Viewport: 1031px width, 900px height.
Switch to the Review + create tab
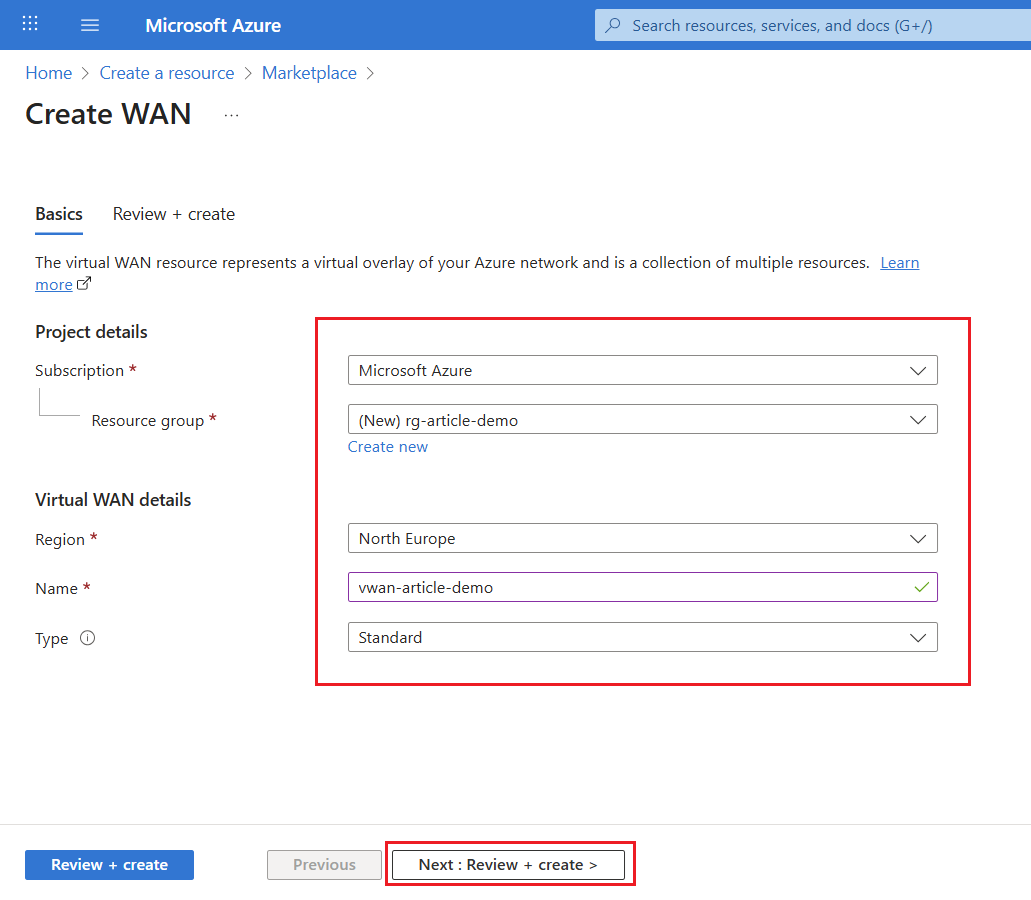pos(174,214)
